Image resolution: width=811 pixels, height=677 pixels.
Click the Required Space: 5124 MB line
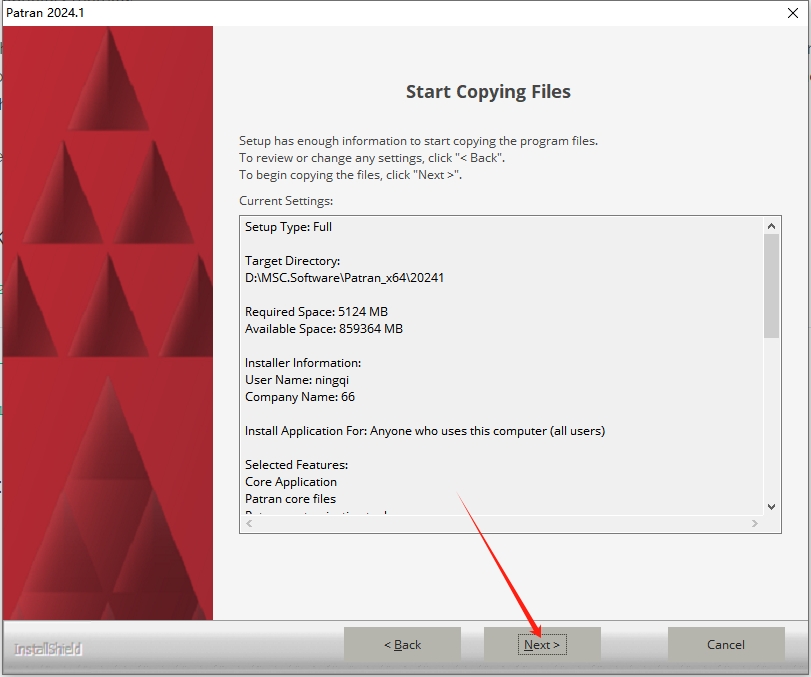pos(316,312)
